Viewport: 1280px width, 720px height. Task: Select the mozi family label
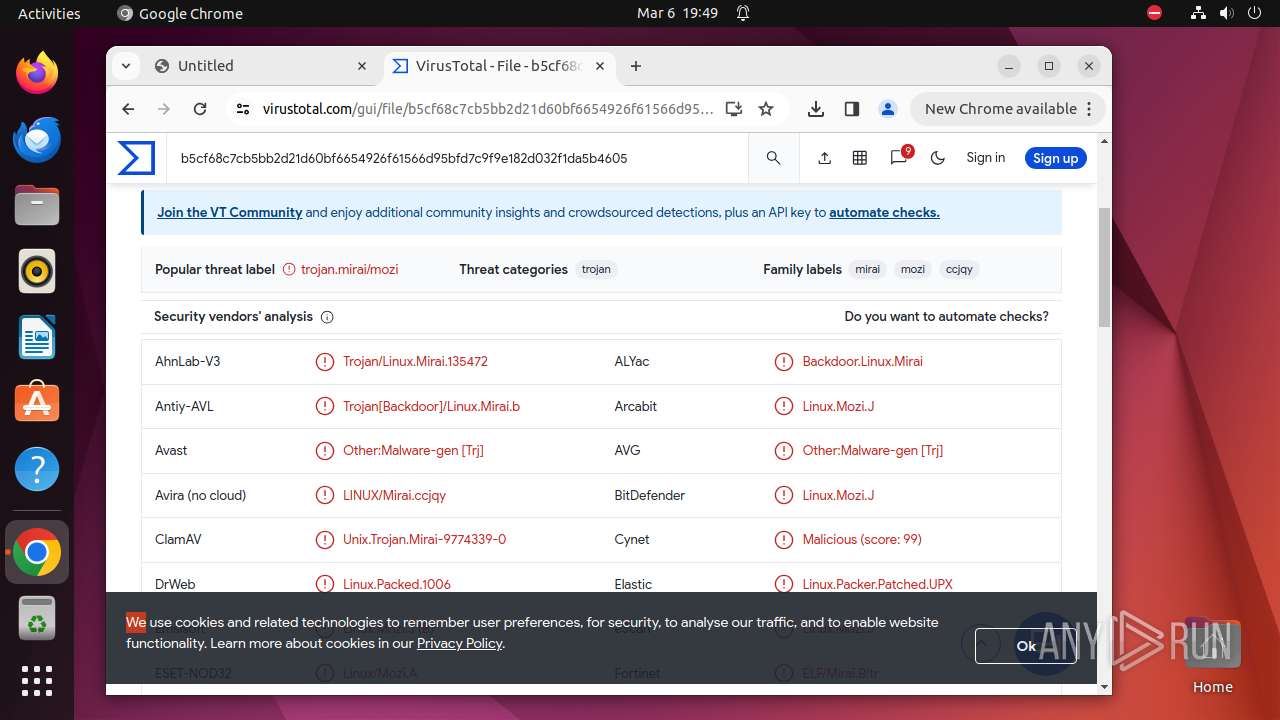[x=912, y=269]
